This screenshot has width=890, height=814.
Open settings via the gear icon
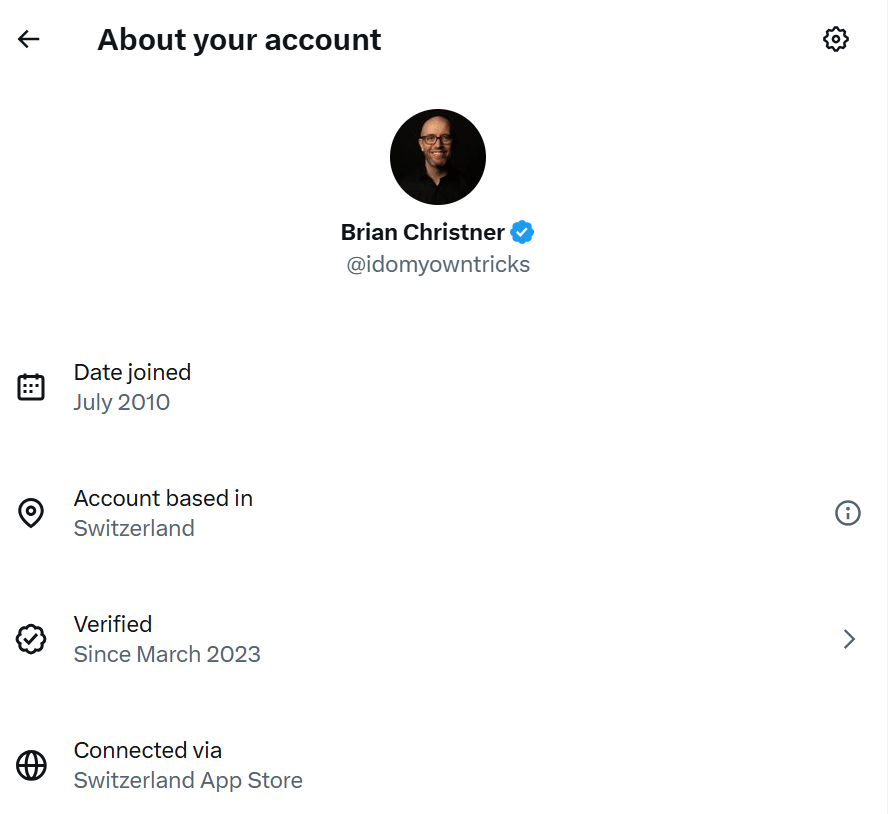point(835,39)
